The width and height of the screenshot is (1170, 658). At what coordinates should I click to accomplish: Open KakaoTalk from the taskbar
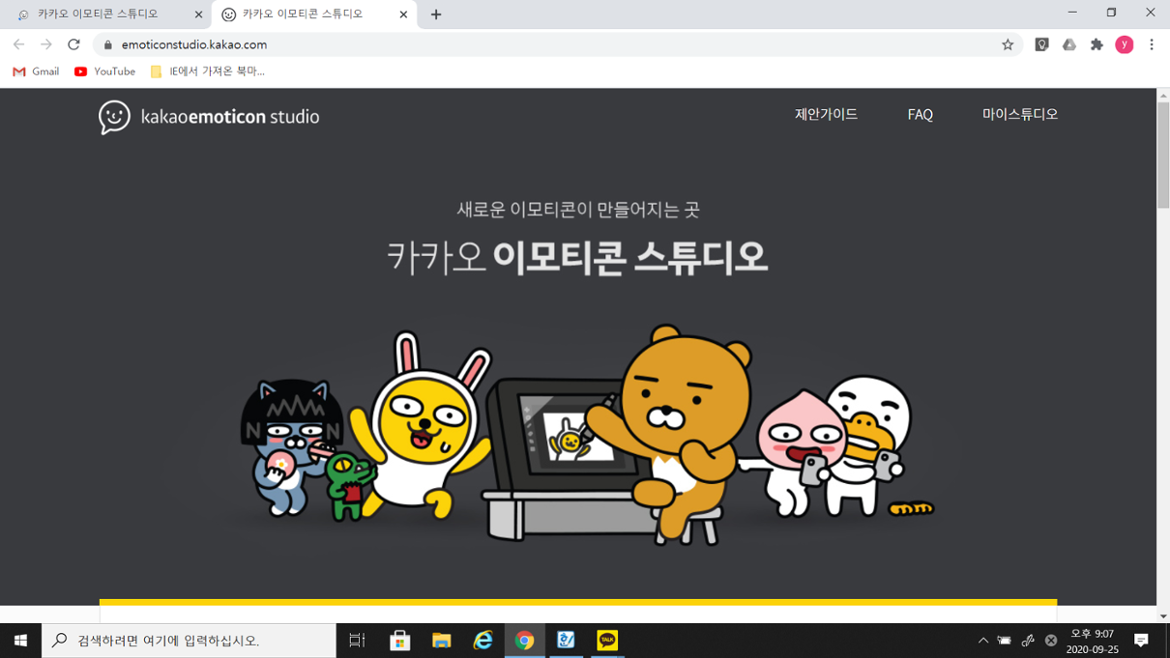tap(607, 640)
